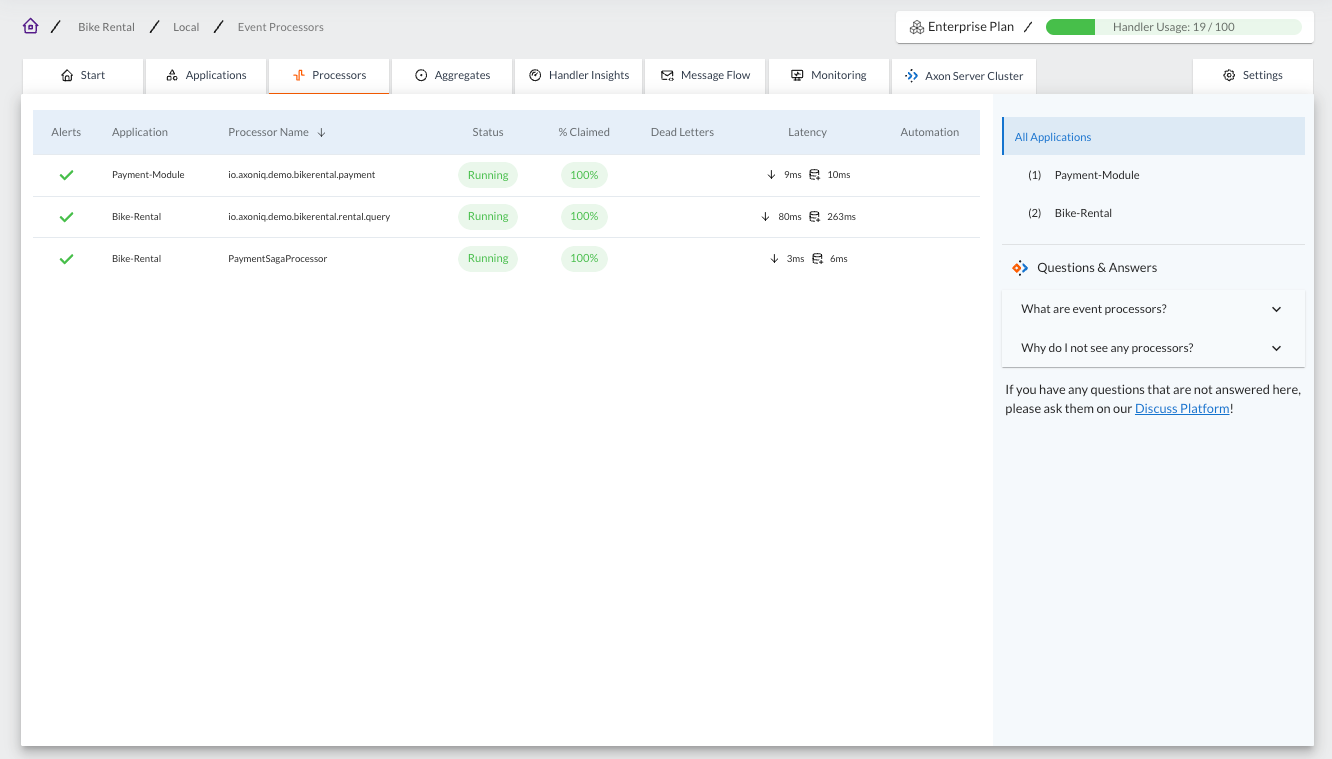
Task: Click the Latency column header
Action: pos(807,132)
